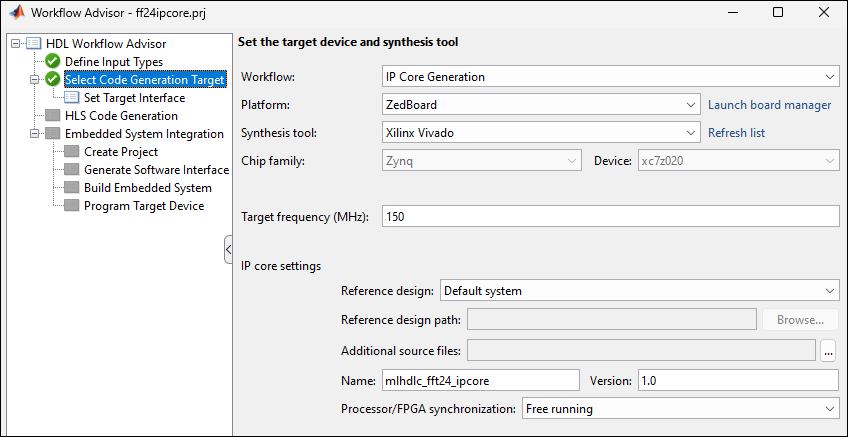This screenshot has height=437, width=848.
Task: Click the Build Embedded System step icon
Action: (72, 188)
